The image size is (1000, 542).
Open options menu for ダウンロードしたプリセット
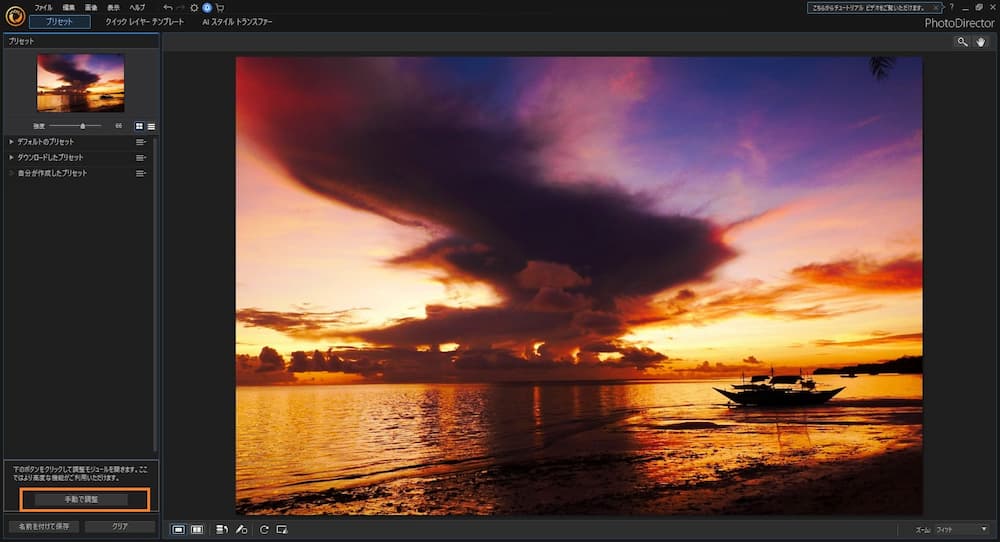tap(141, 157)
